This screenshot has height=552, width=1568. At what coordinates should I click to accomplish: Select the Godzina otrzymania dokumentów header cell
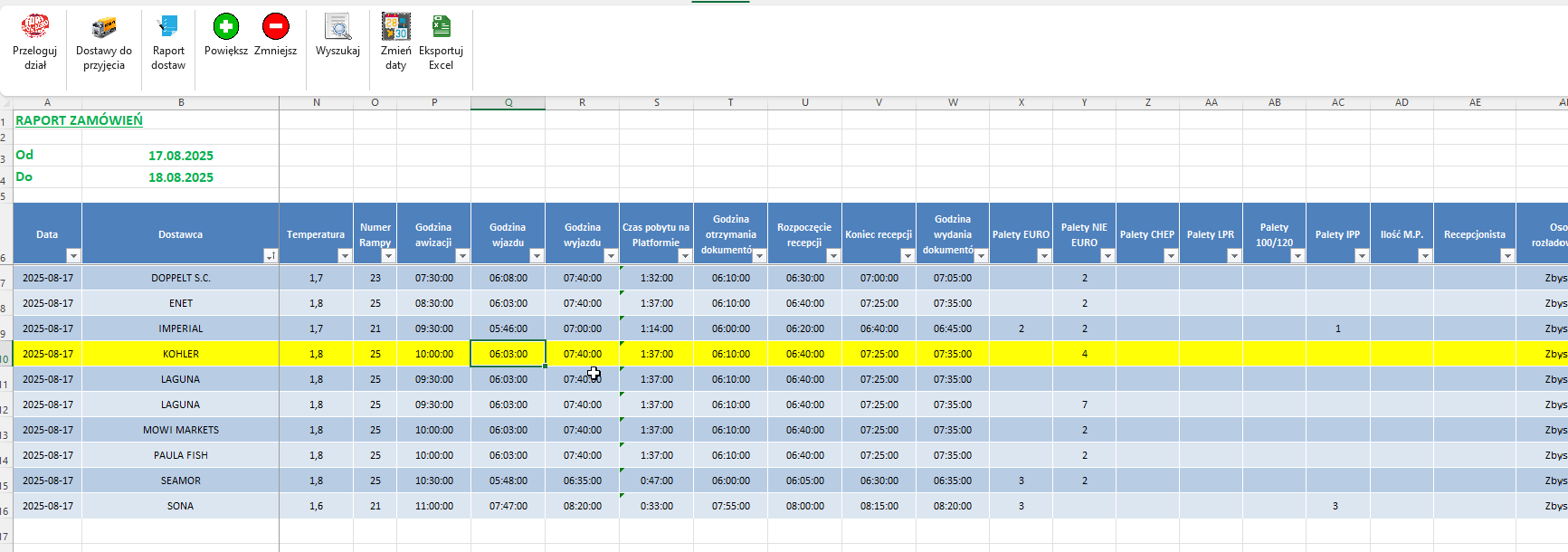point(731,233)
